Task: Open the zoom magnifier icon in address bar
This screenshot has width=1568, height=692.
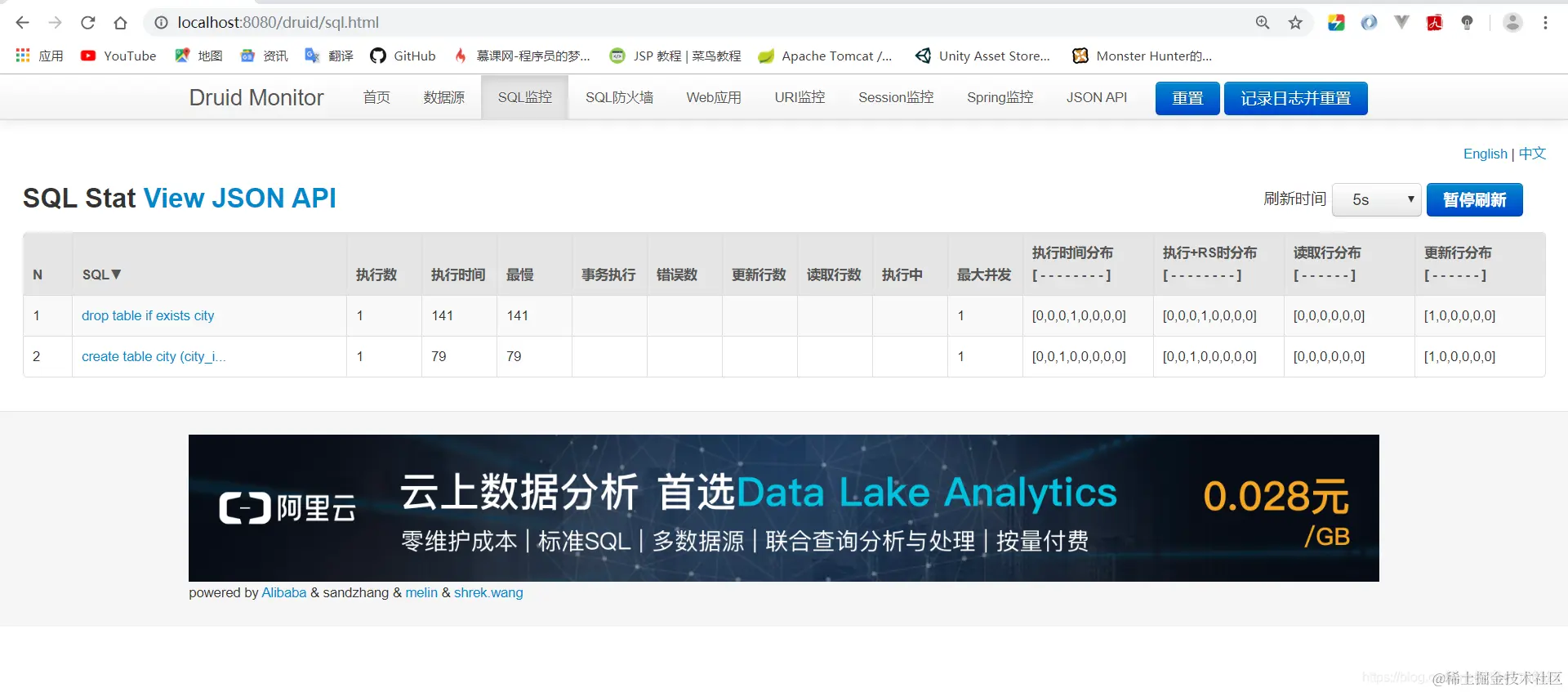Action: tap(1263, 23)
